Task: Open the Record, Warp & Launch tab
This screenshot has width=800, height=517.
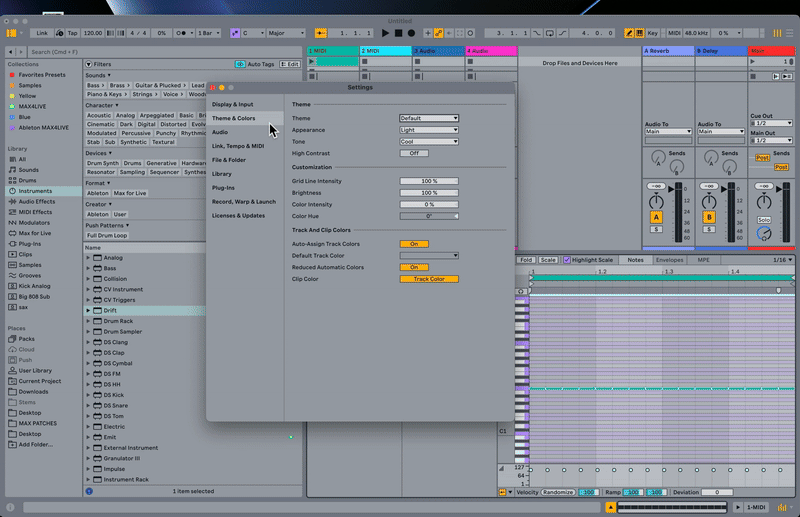Action: click(x=243, y=201)
